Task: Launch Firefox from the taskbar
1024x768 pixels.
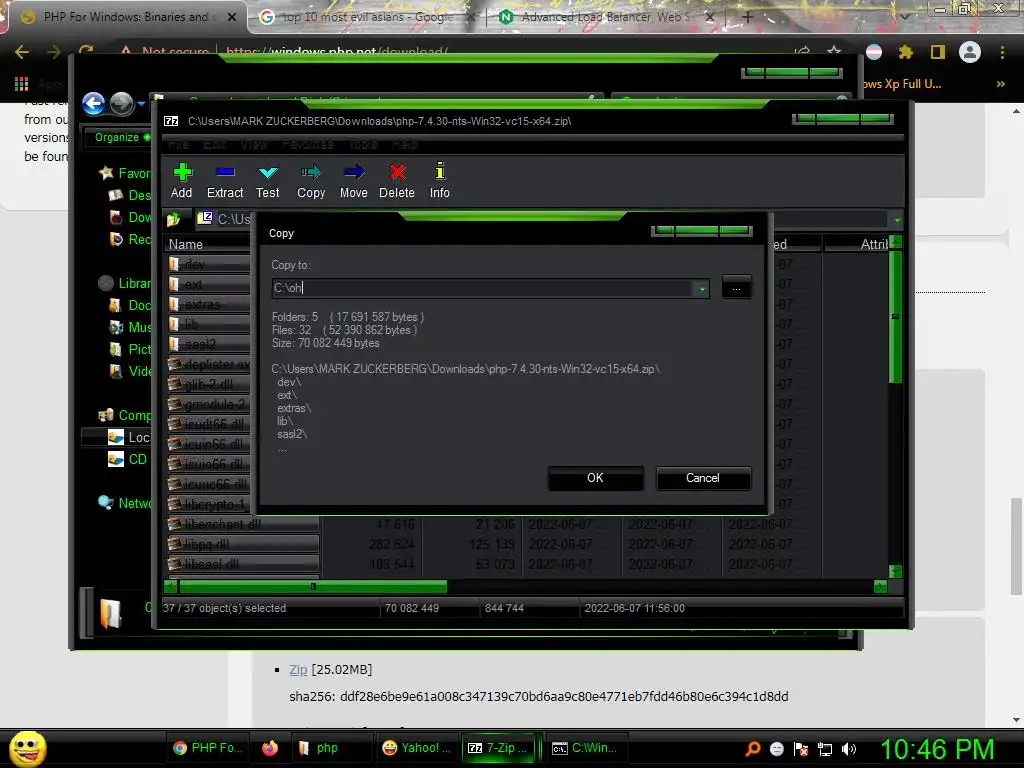Action: pyautogui.click(x=270, y=748)
